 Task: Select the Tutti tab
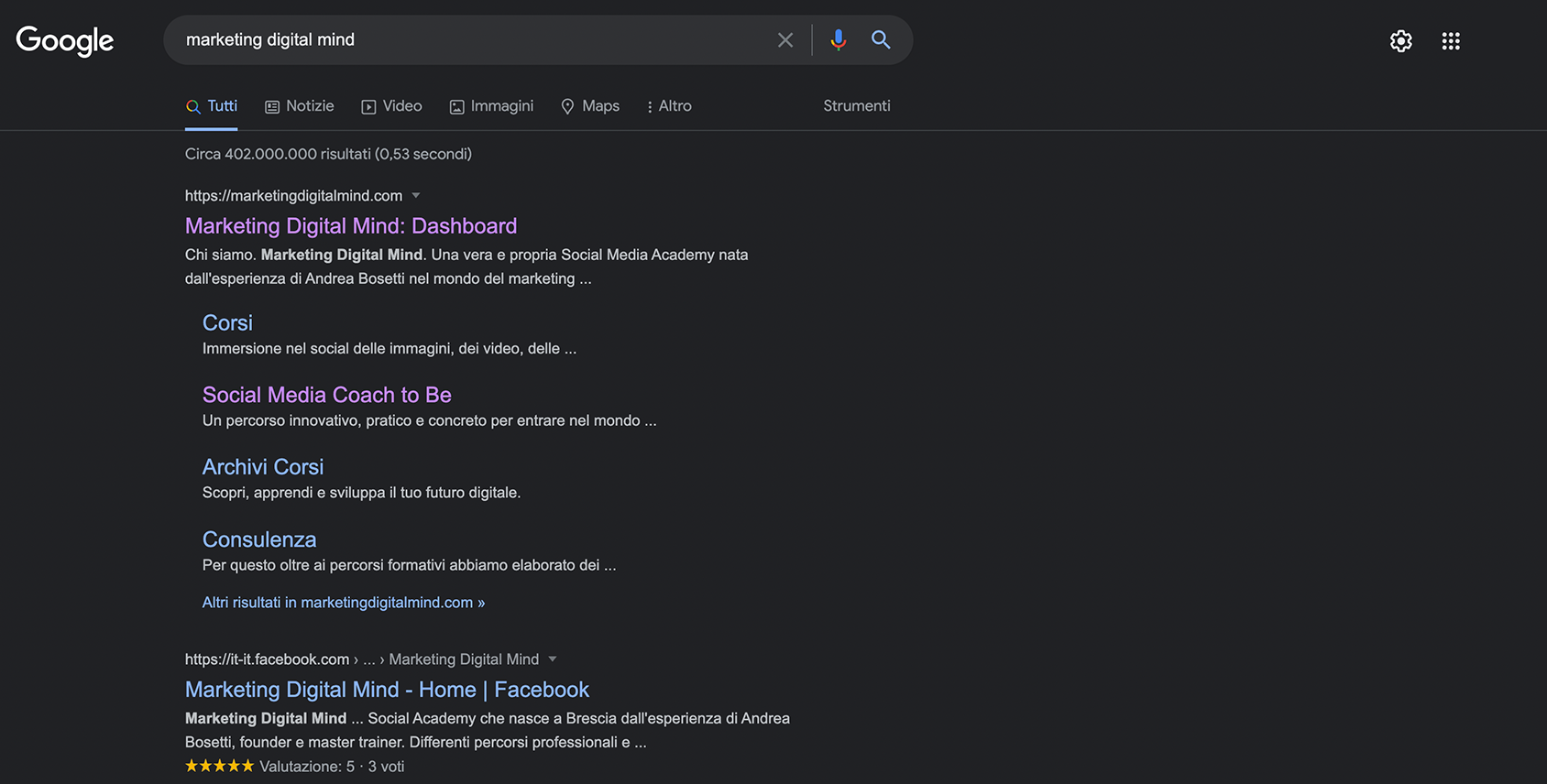(212, 106)
